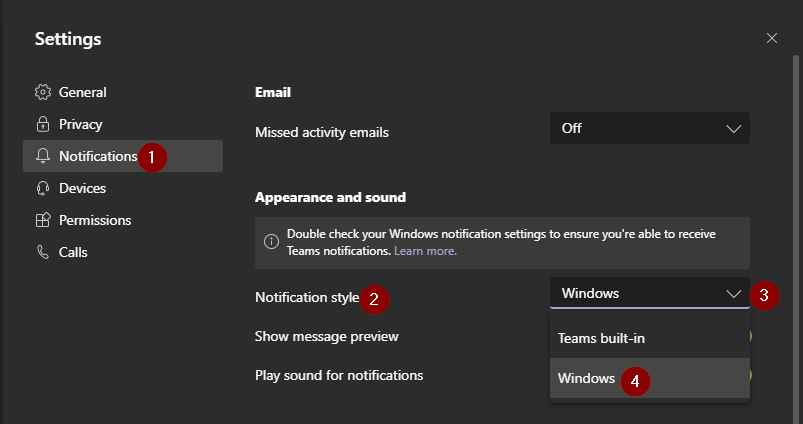803x424 pixels.
Task: Click the Notification style label text
Action: pos(306,297)
